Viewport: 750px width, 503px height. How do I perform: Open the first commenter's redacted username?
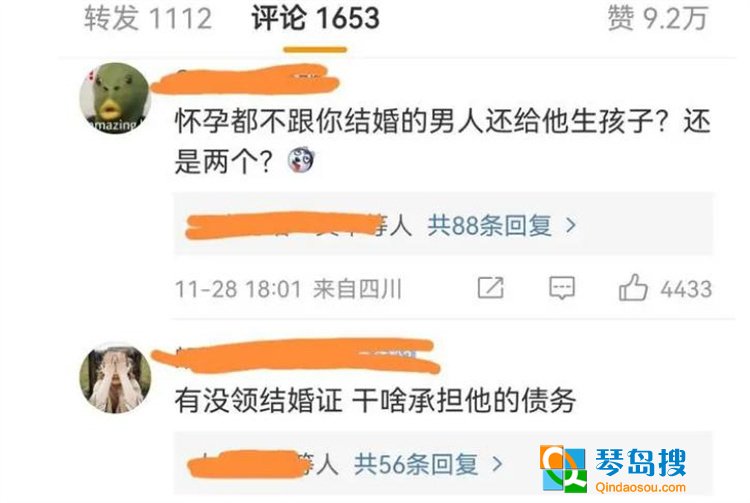245,80
